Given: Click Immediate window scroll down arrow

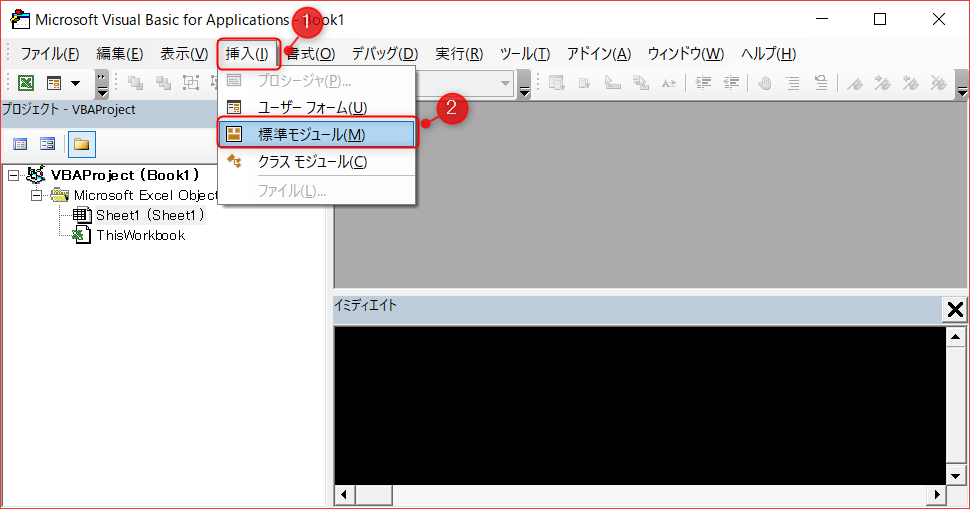Looking at the screenshot, I should click(956, 476).
